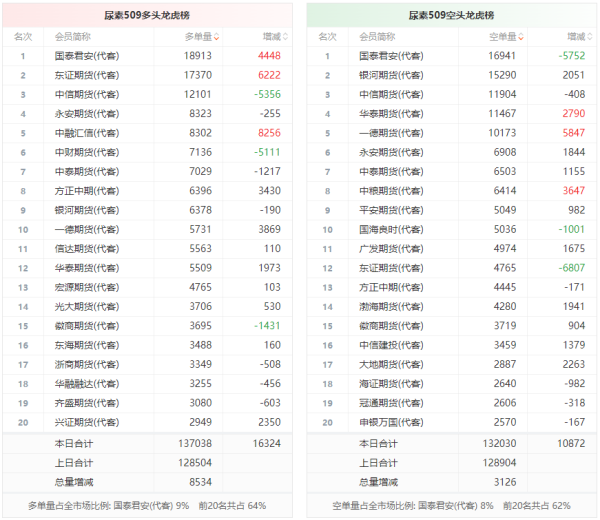Image resolution: width=600 pixels, height=520 pixels.
Task: Select 大地期货(代客) row name
Action: click(391, 364)
